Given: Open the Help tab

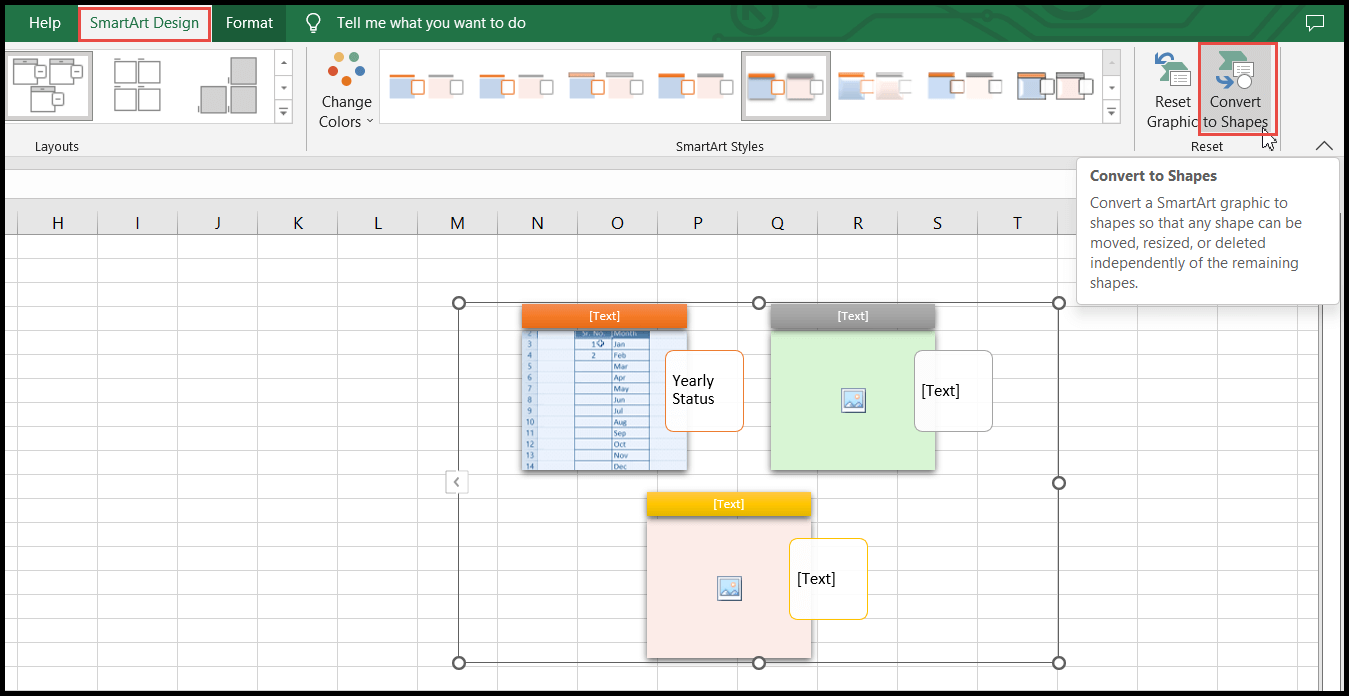Looking at the screenshot, I should point(44,22).
